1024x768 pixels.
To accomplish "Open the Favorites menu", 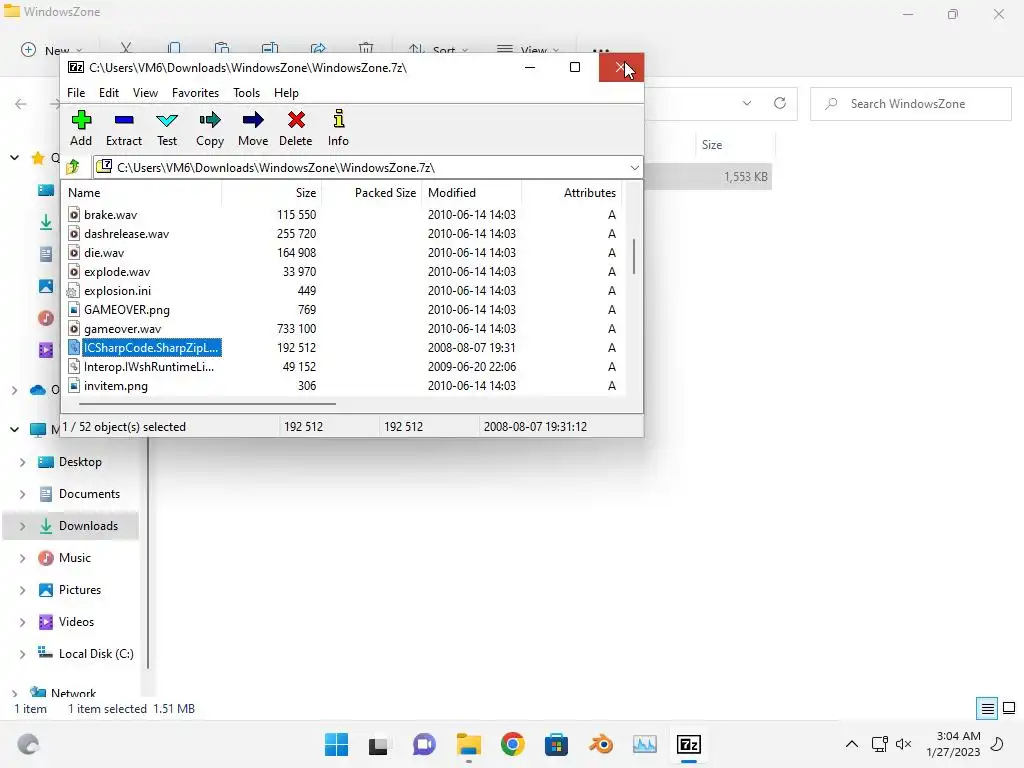I will pos(195,93).
